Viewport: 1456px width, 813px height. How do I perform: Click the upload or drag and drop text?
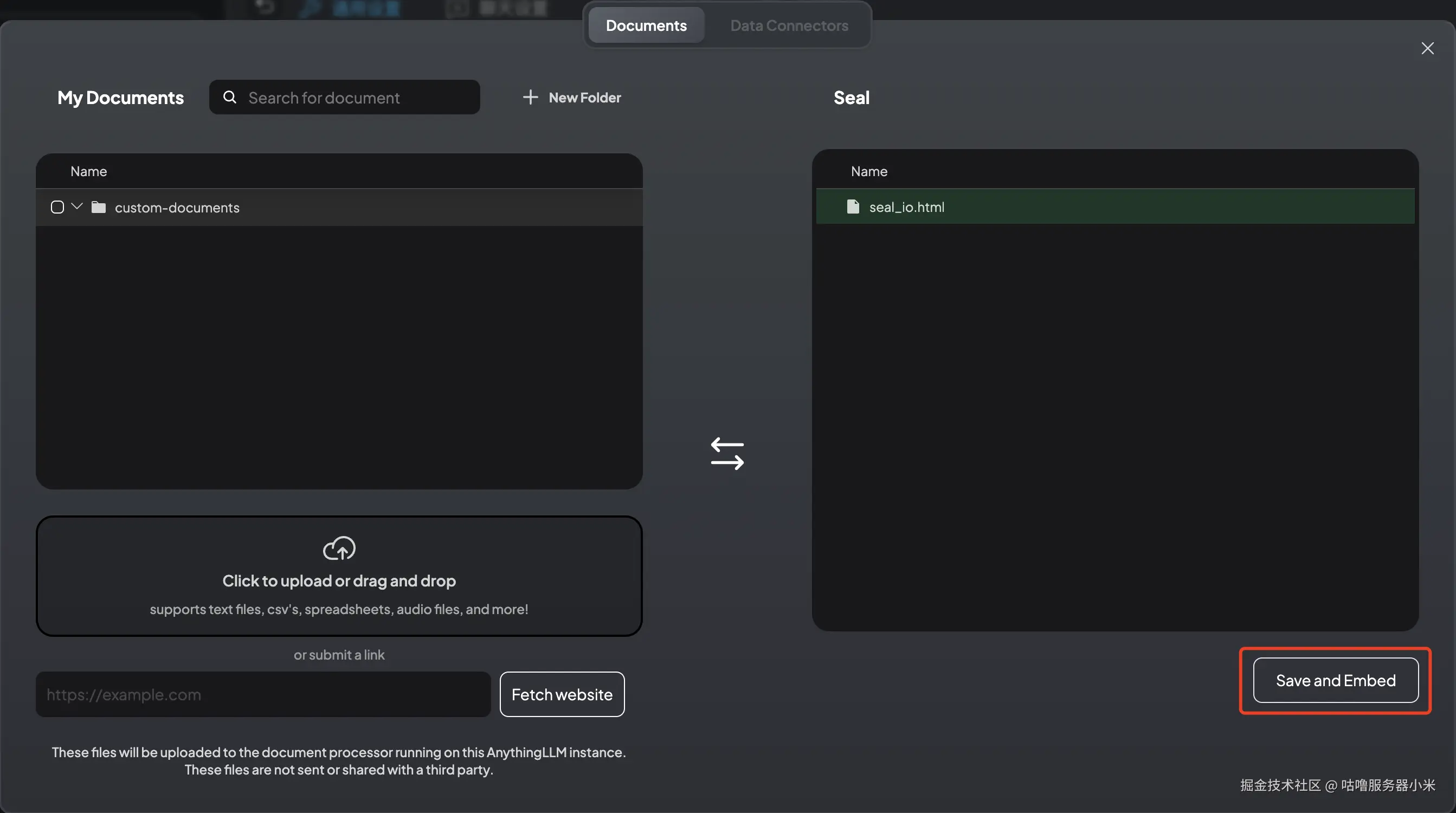[339, 581]
